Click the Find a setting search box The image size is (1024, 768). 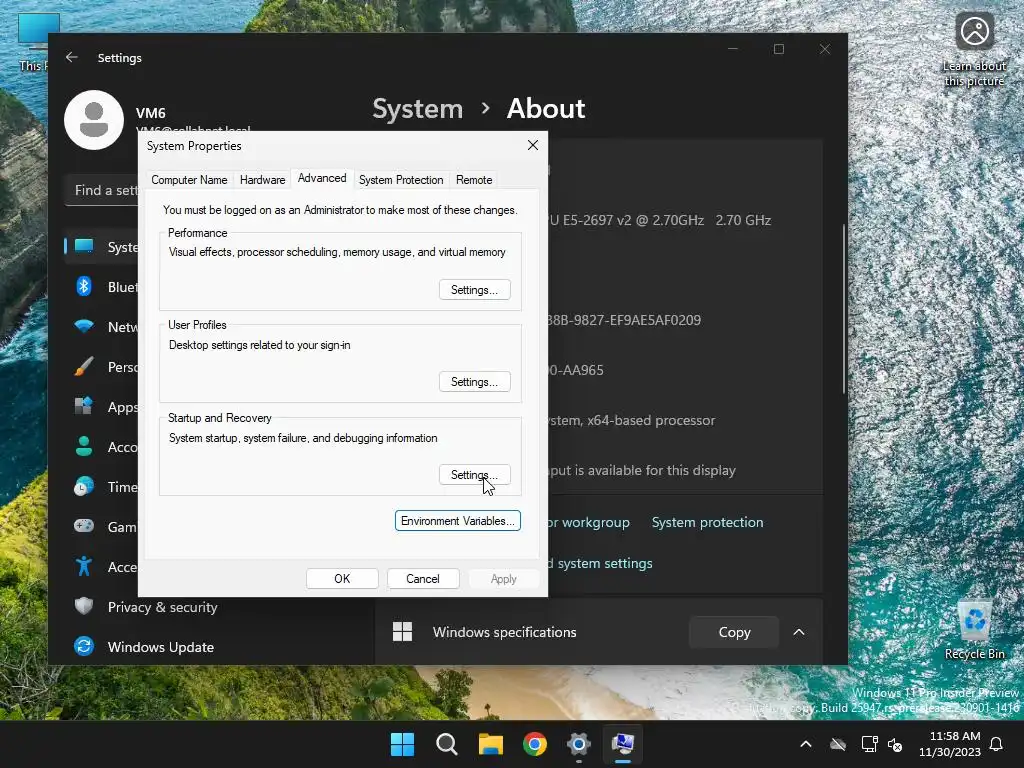click(x=103, y=190)
